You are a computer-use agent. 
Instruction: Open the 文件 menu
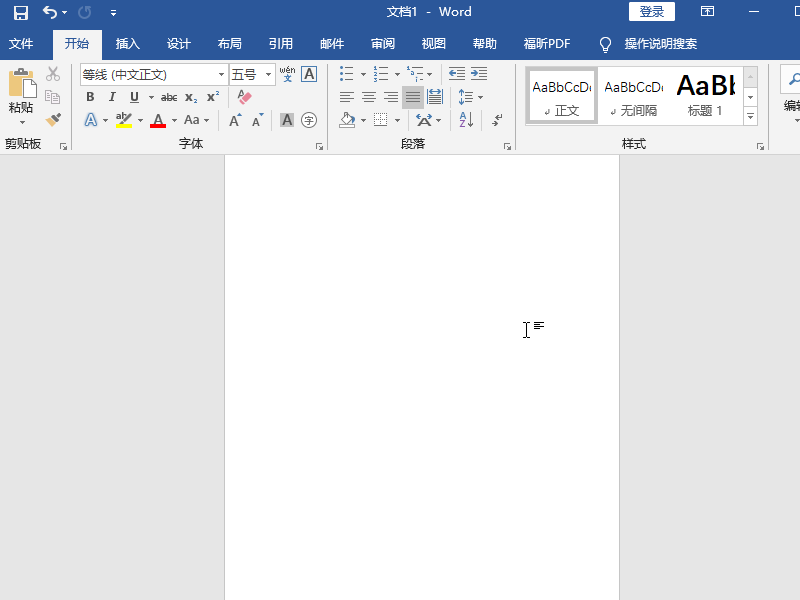click(x=21, y=44)
